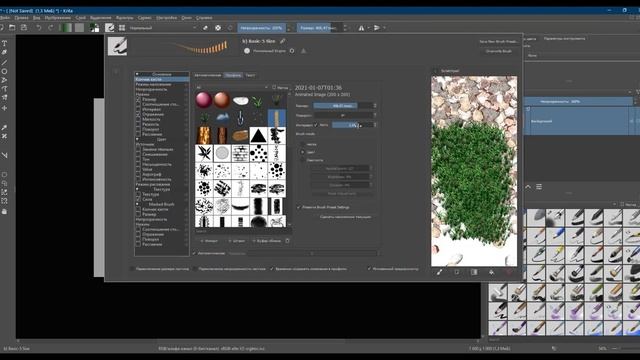Select the Line tool in the toolbox
The height and width of the screenshot is (360, 640).
4,62
